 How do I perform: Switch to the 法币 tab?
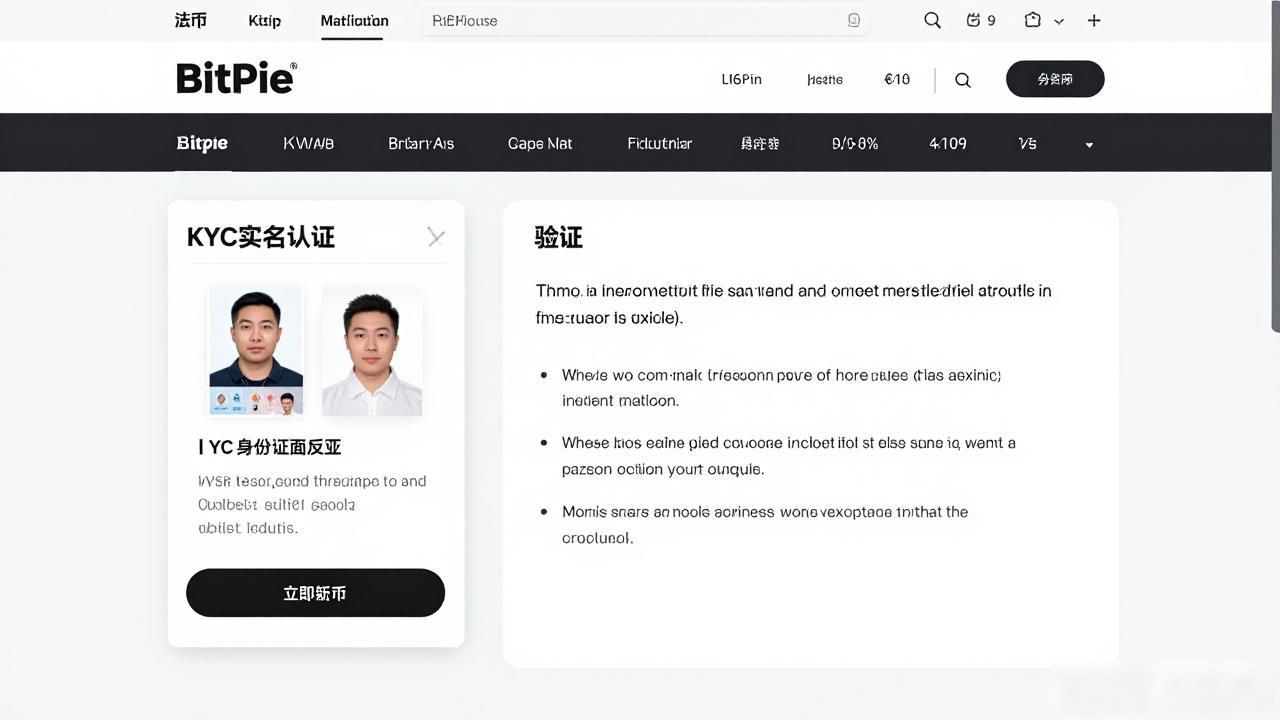tap(191, 20)
